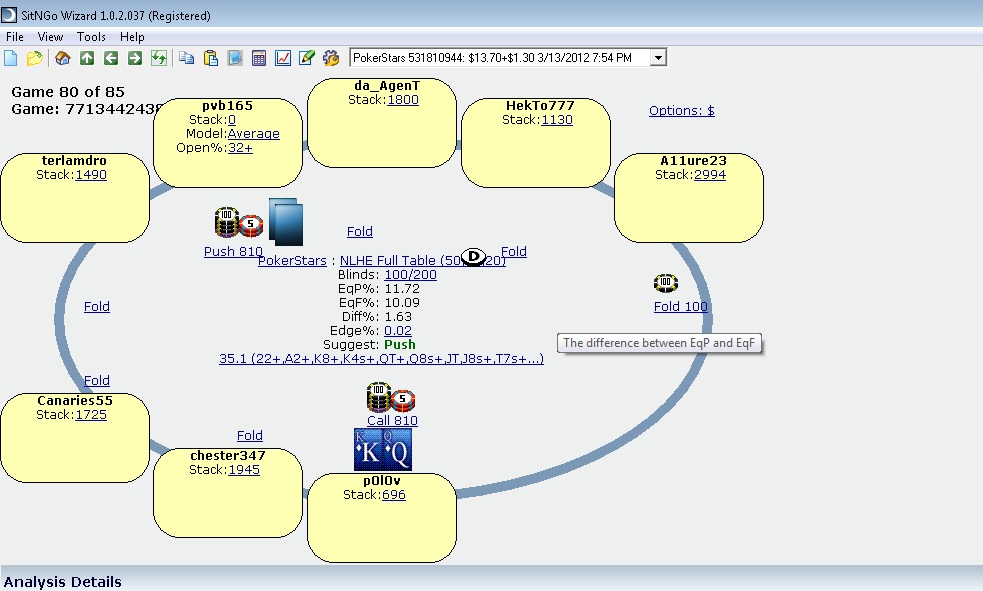Screen dimensions: 983x591
Task: Edit HekTo777's stack value 1130
Action: click(x=557, y=120)
